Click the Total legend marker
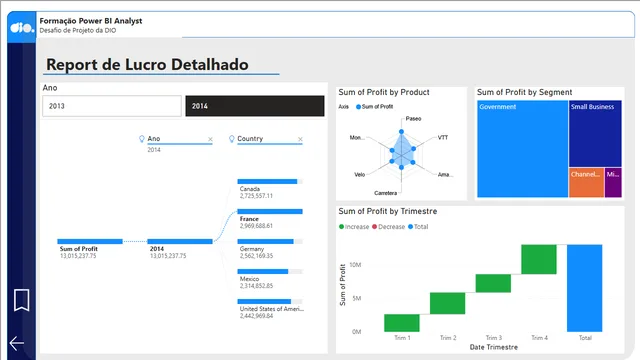 pyautogui.click(x=410, y=227)
